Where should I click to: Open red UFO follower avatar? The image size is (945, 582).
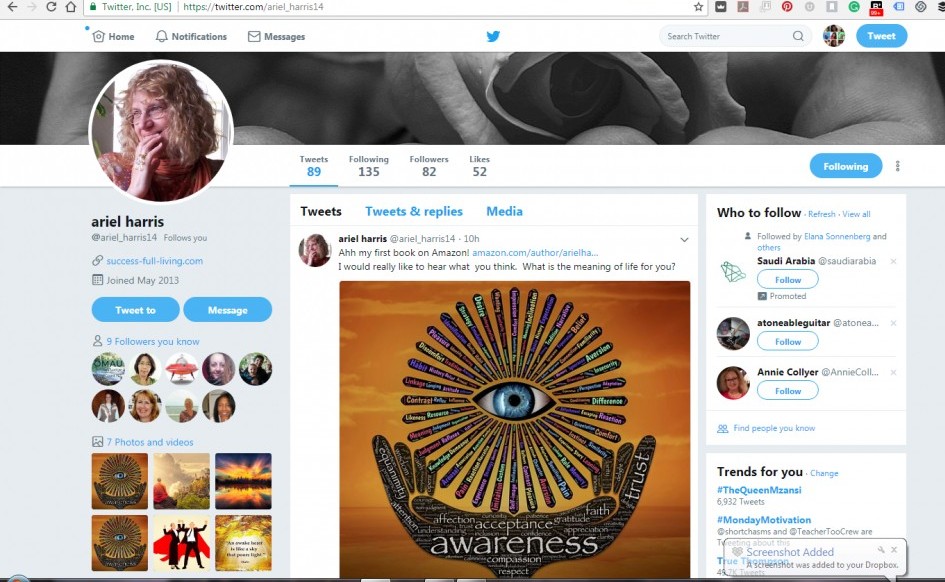[181, 369]
